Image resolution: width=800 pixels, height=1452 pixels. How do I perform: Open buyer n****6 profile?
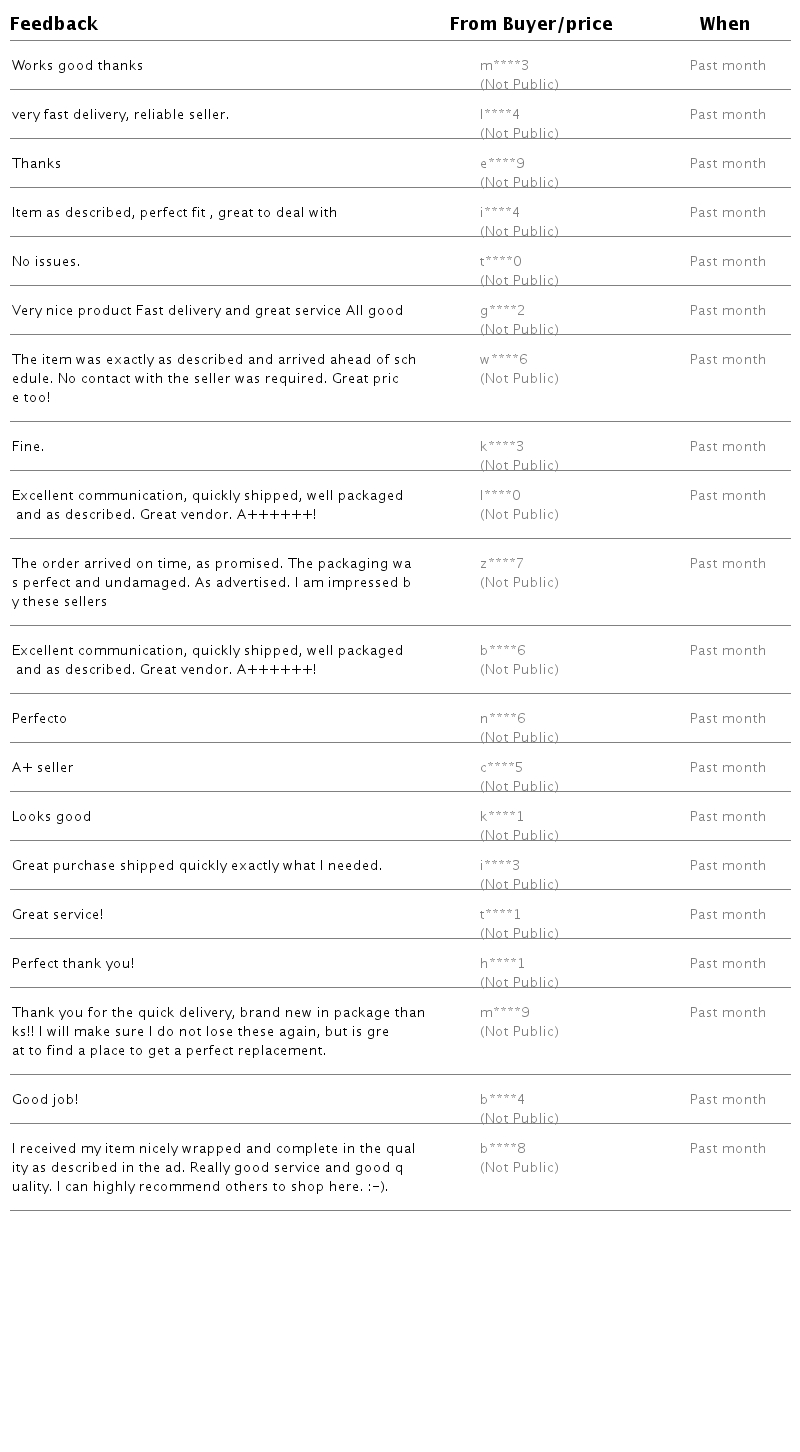coord(502,719)
